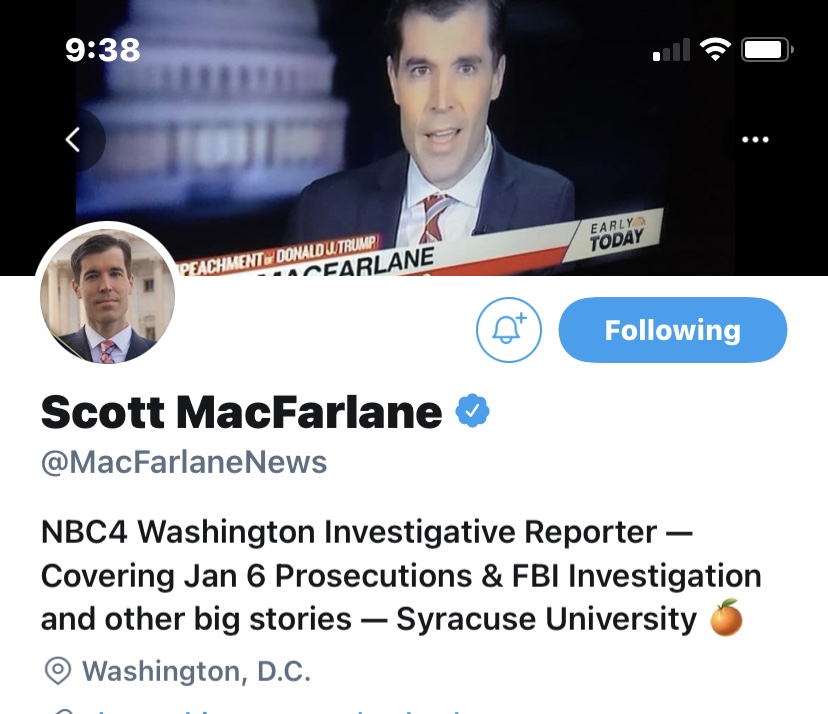This screenshot has width=828, height=714.
Task: Select the Scott MacFarlane display name
Action: [241, 411]
